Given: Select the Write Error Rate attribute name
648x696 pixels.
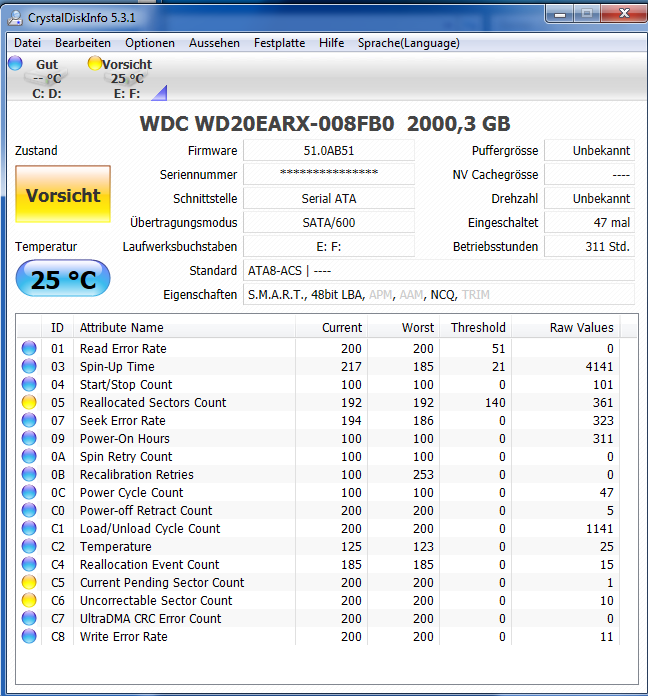Looking at the screenshot, I should (x=123, y=636).
